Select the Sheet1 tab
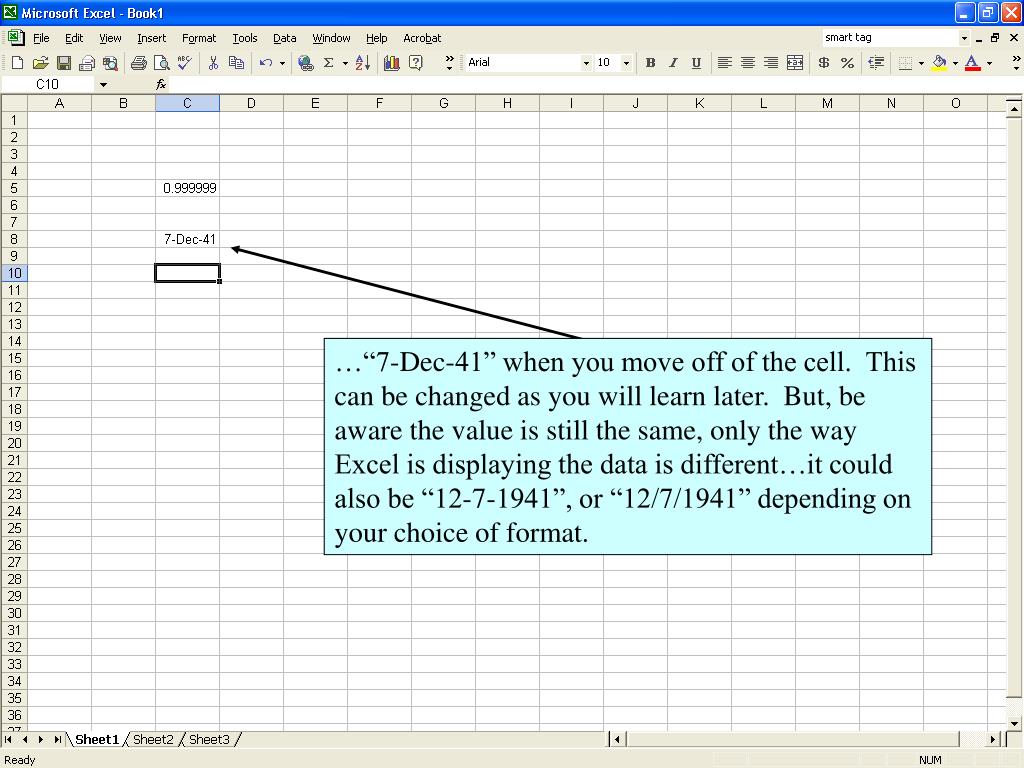 click(97, 739)
